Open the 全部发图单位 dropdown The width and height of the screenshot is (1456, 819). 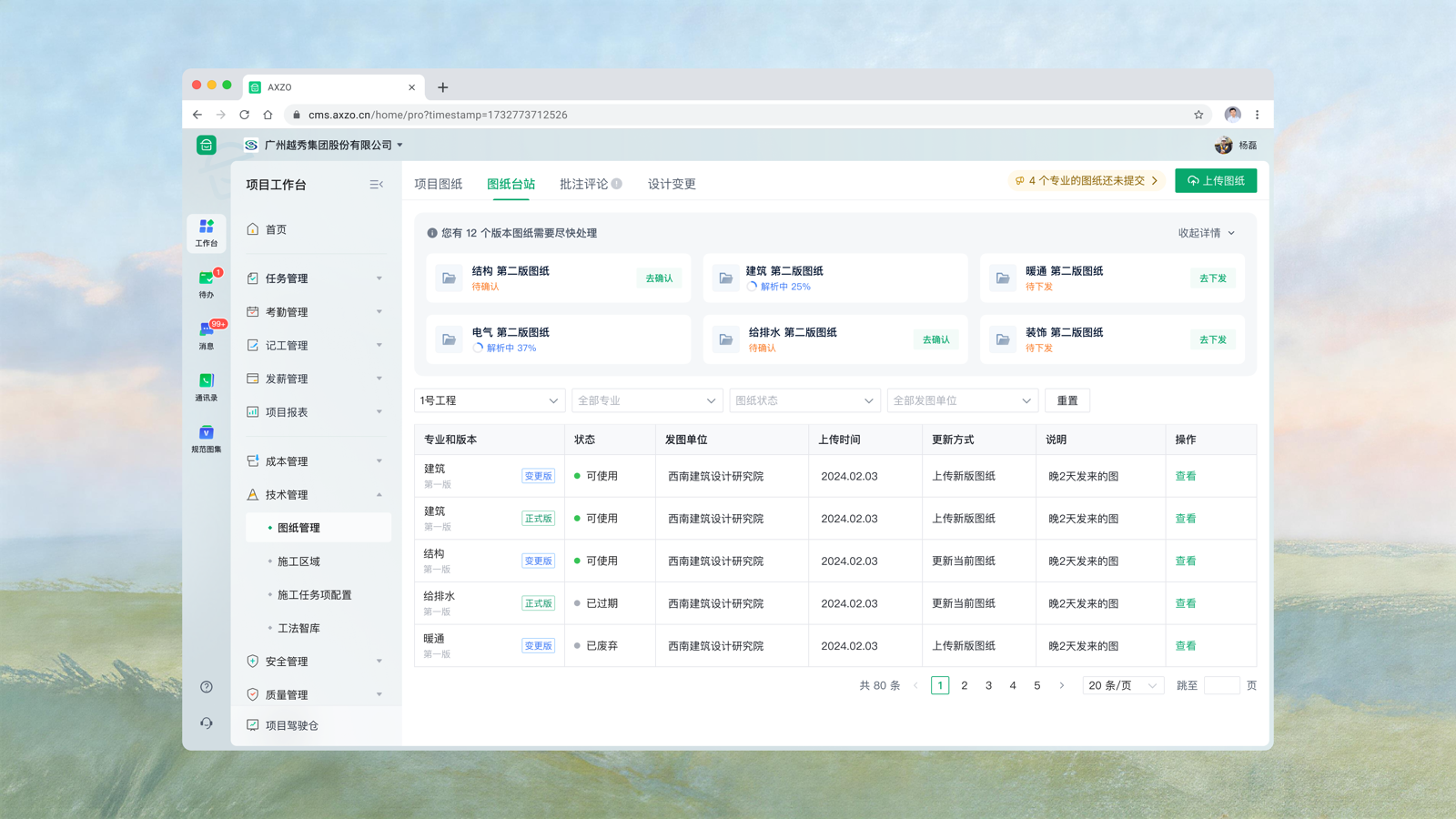(963, 400)
